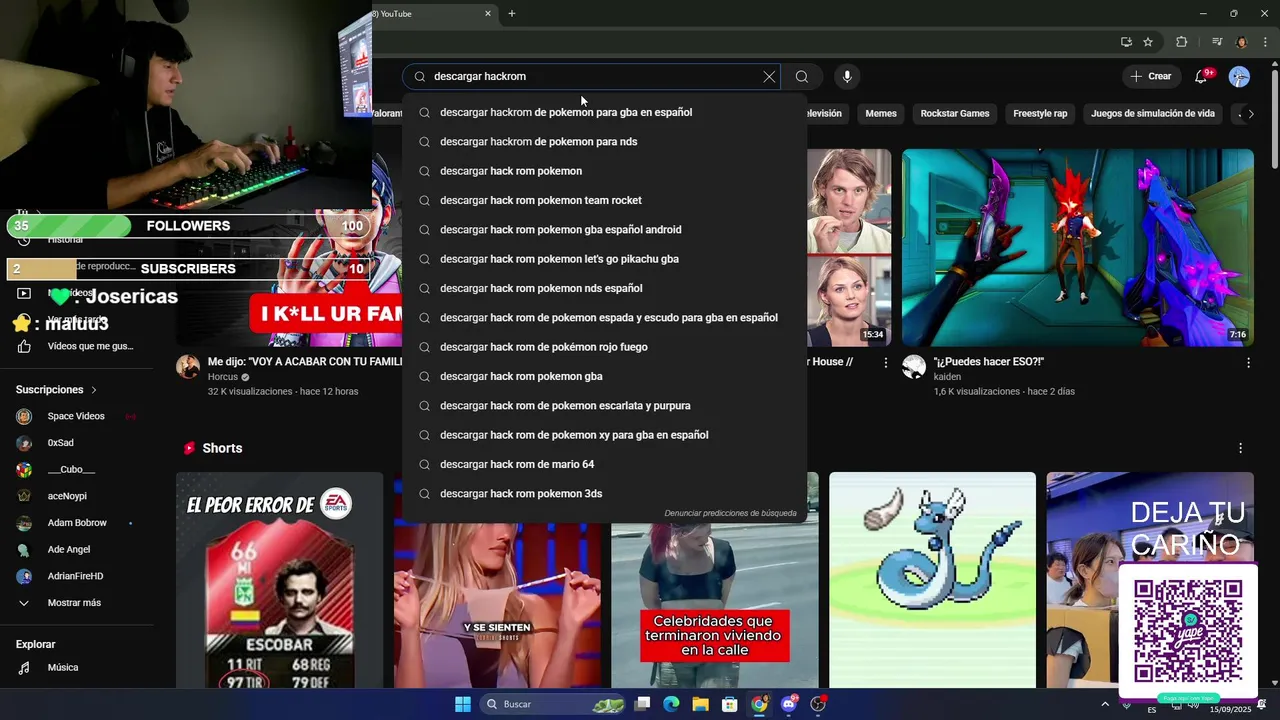Screen dimensions: 1280x720
Task: Open the Música icon in Explorar
Action: pyautogui.click(x=24, y=668)
